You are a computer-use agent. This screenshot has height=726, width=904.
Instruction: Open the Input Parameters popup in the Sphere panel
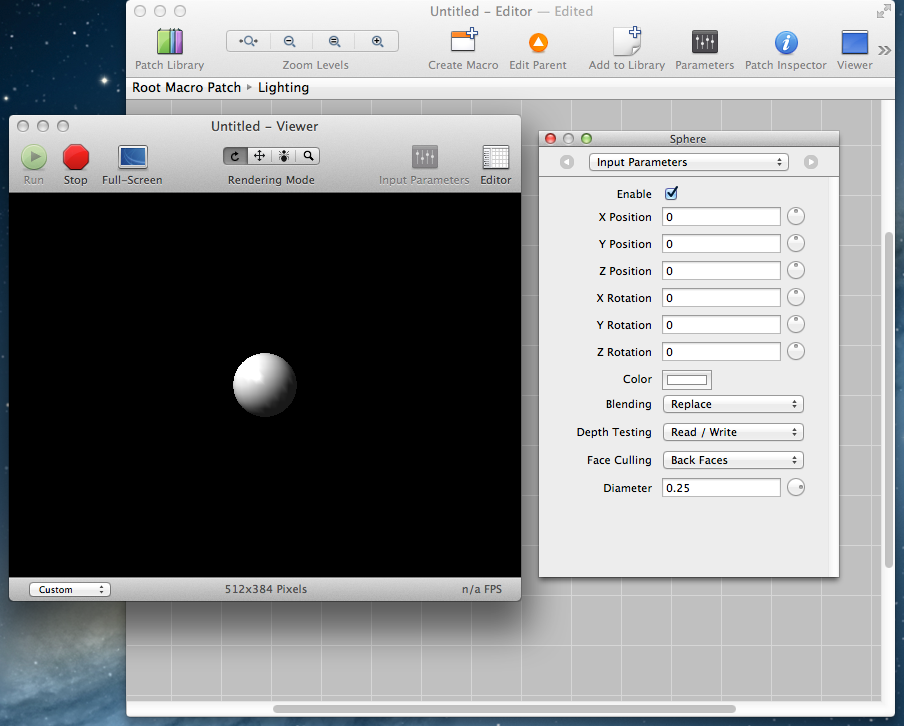point(688,162)
